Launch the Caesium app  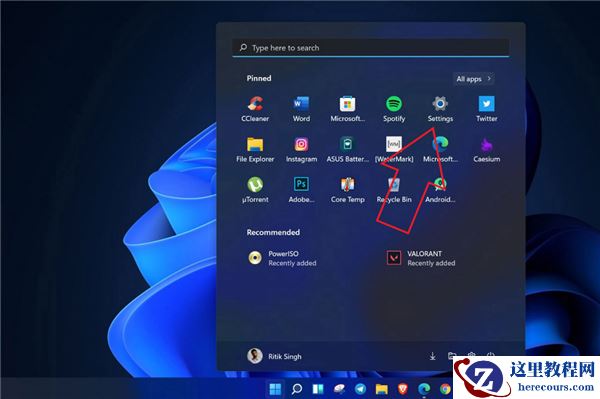(x=486, y=150)
